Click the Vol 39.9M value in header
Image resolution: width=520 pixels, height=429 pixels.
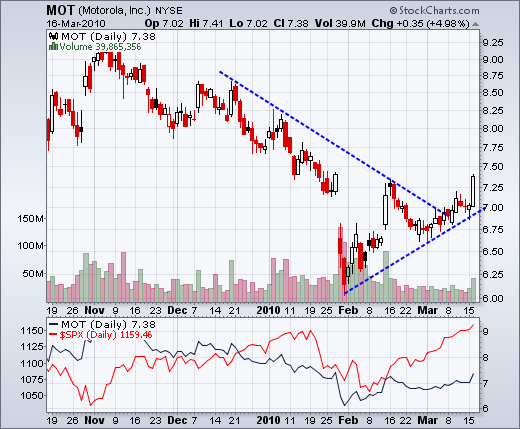[x=340, y=23]
